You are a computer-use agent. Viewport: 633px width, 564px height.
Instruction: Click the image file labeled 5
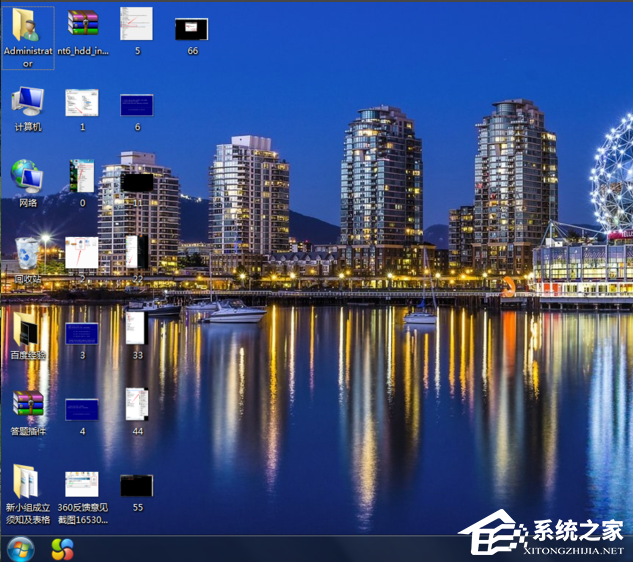tap(136, 24)
